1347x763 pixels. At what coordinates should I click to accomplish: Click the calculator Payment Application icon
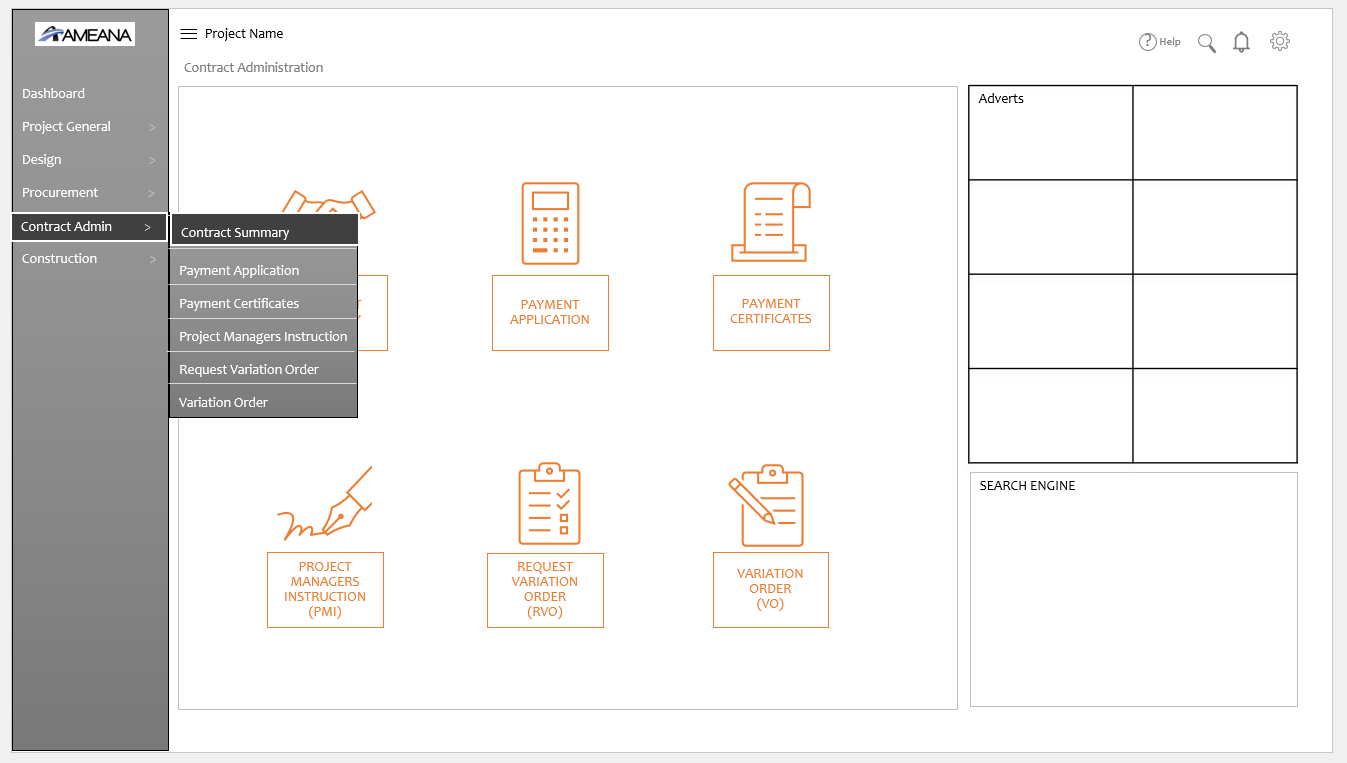pyautogui.click(x=550, y=223)
